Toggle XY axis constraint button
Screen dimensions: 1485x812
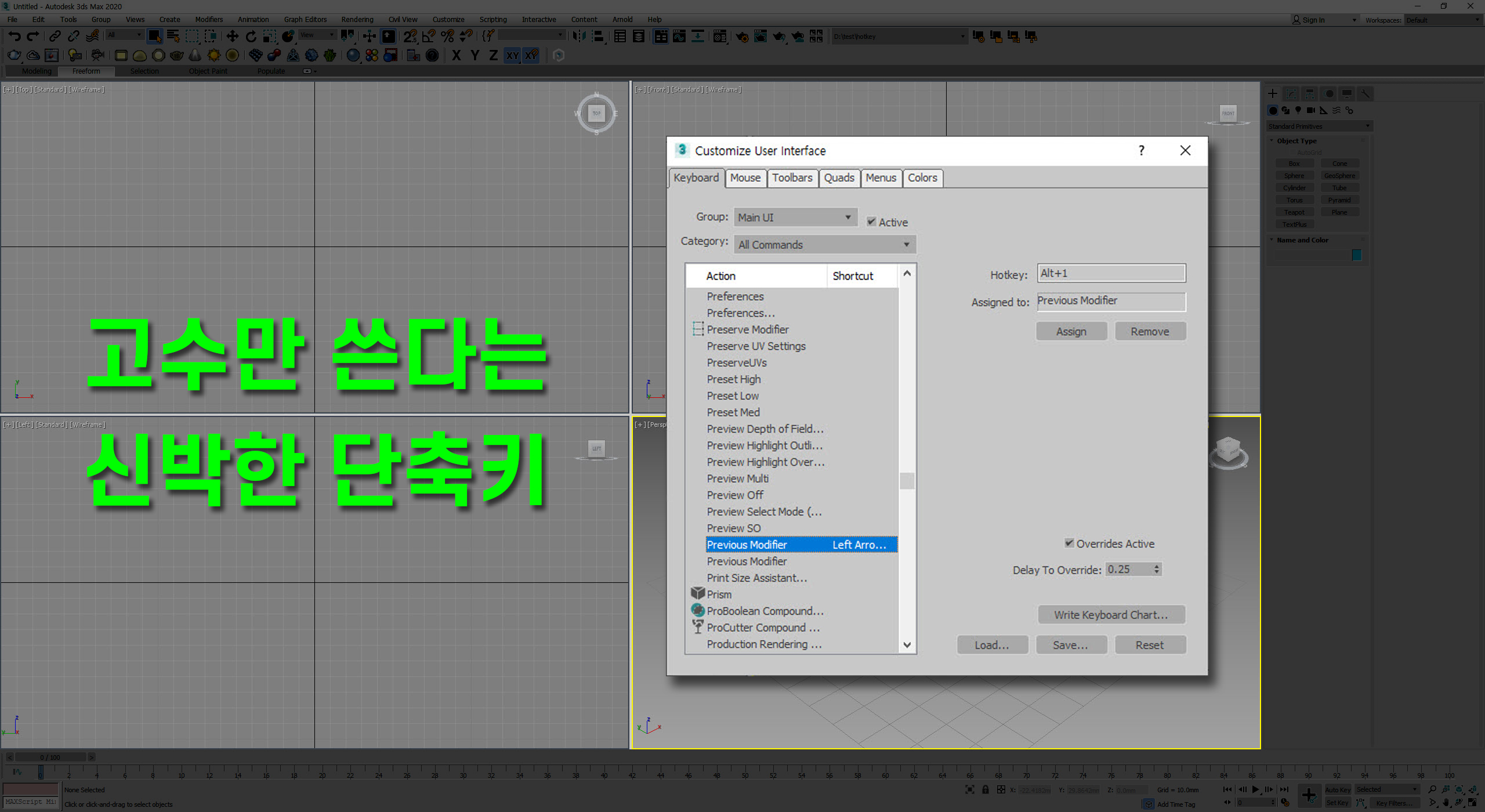tap(512, 56)
